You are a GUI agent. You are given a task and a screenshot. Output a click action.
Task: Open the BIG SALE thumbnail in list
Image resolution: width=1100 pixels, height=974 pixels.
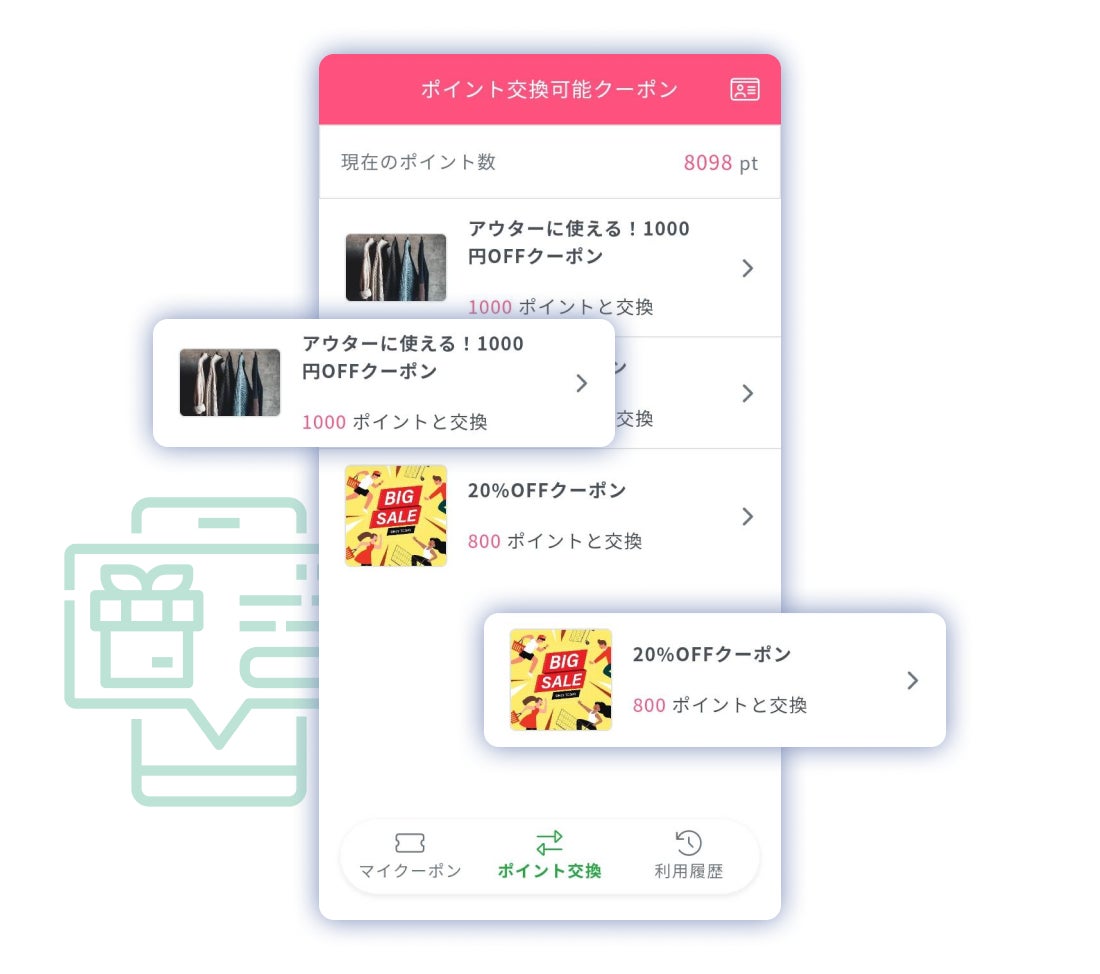(396, 515)
